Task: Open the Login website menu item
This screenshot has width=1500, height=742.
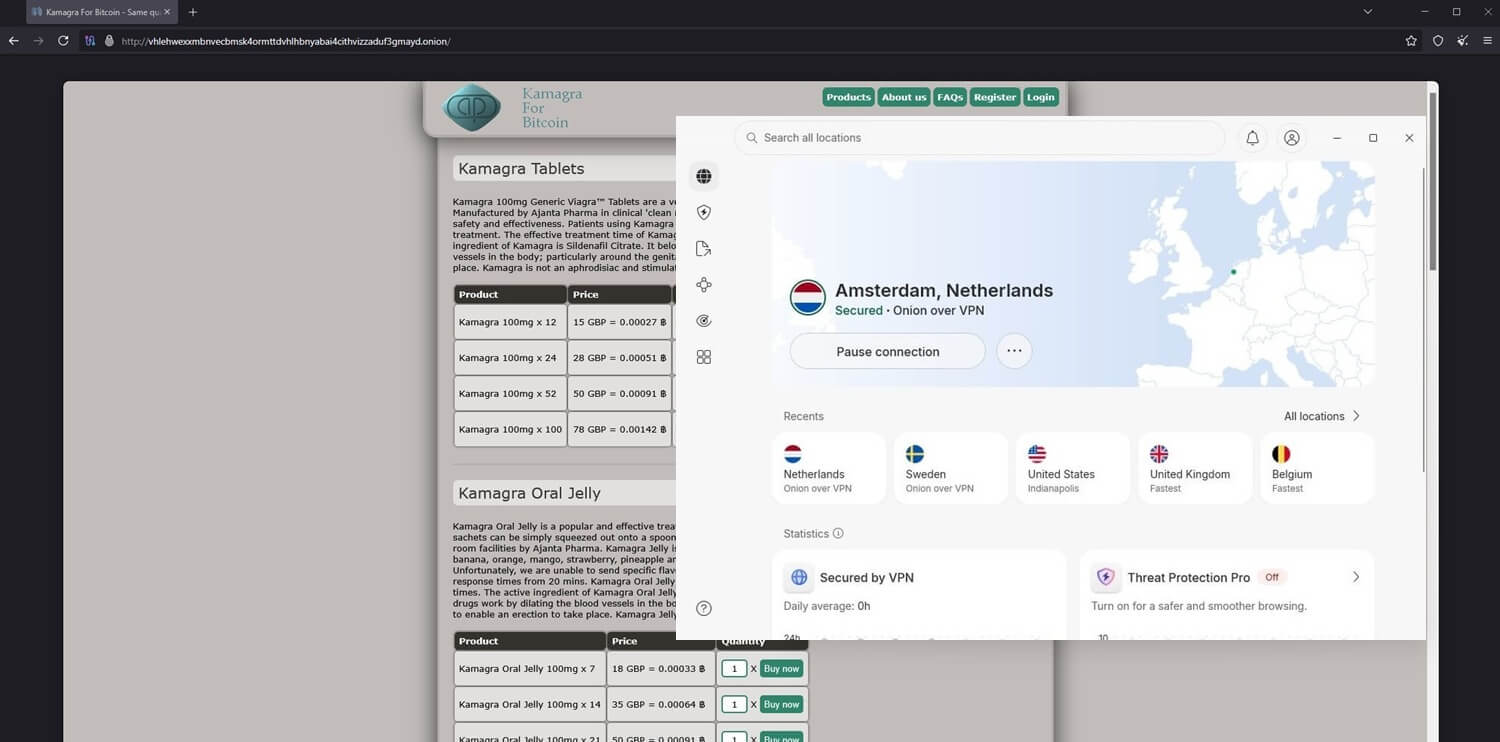Action: (1041, 97)
